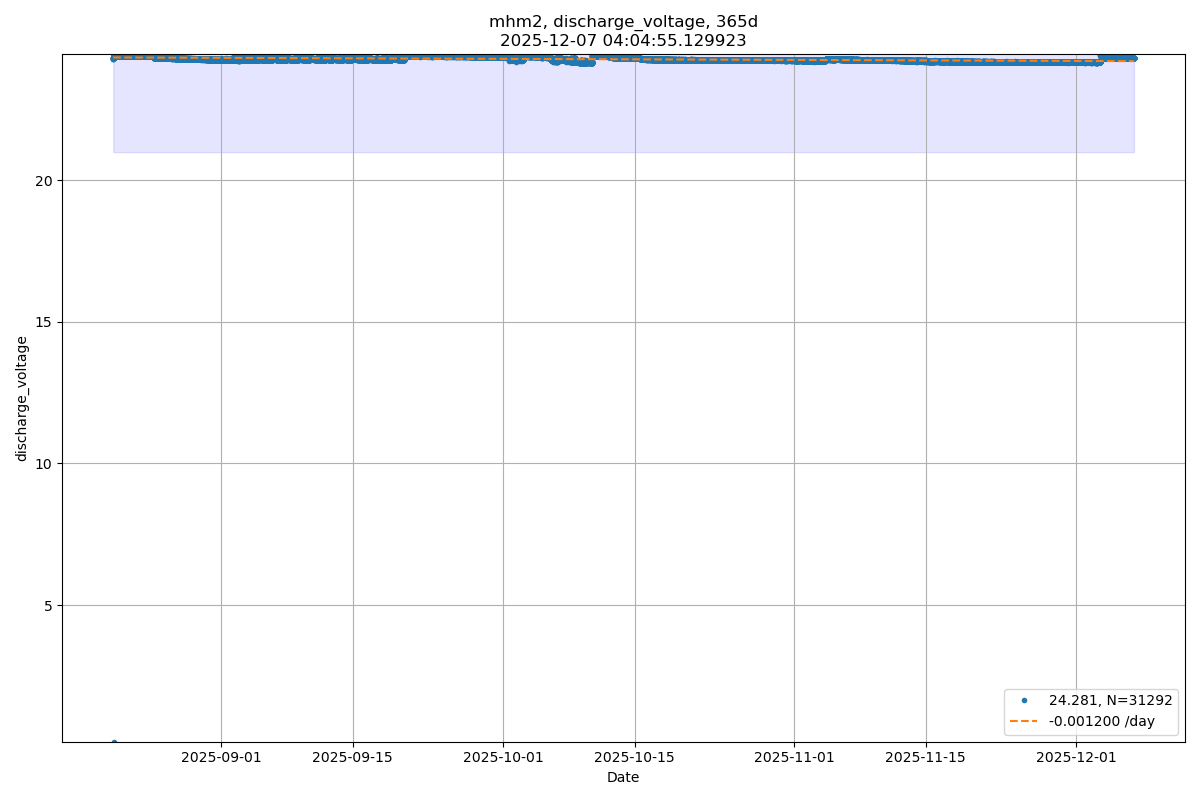This screenshot has height=800, width=1200.
Task: Click the timestamp subtitle "2025-12-07 04:04:55.129923"
Action: [x=623, y=41]
